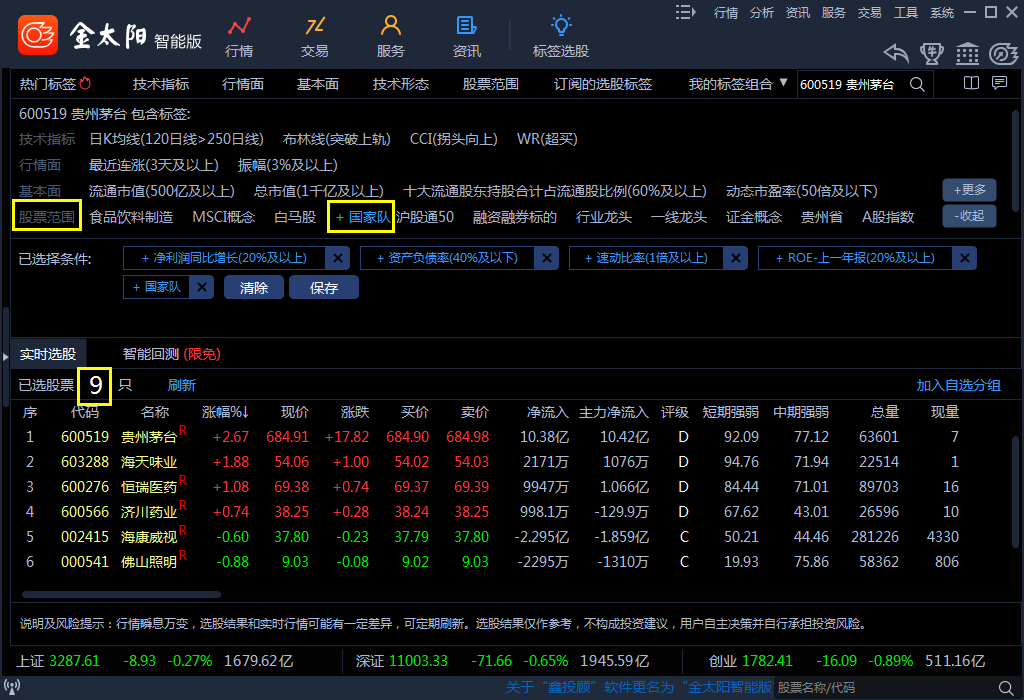This screenshot has width=1024, height=700.
Task: Select the 海康威视 stock row
Action: 511,537
